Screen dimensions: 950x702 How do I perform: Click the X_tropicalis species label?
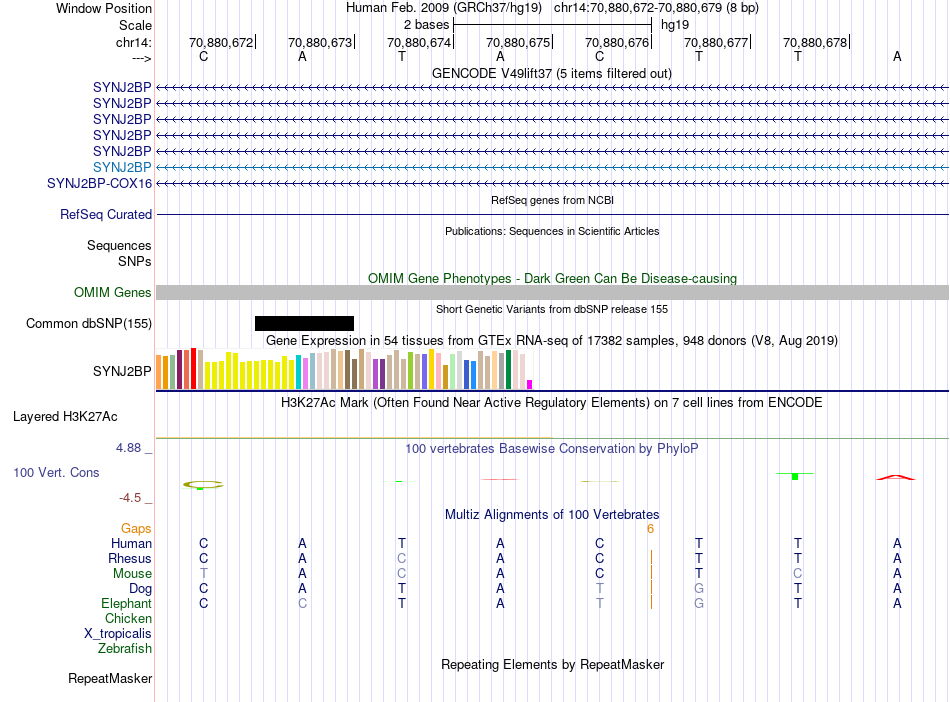pyautogui.click(x=118, y=634)
